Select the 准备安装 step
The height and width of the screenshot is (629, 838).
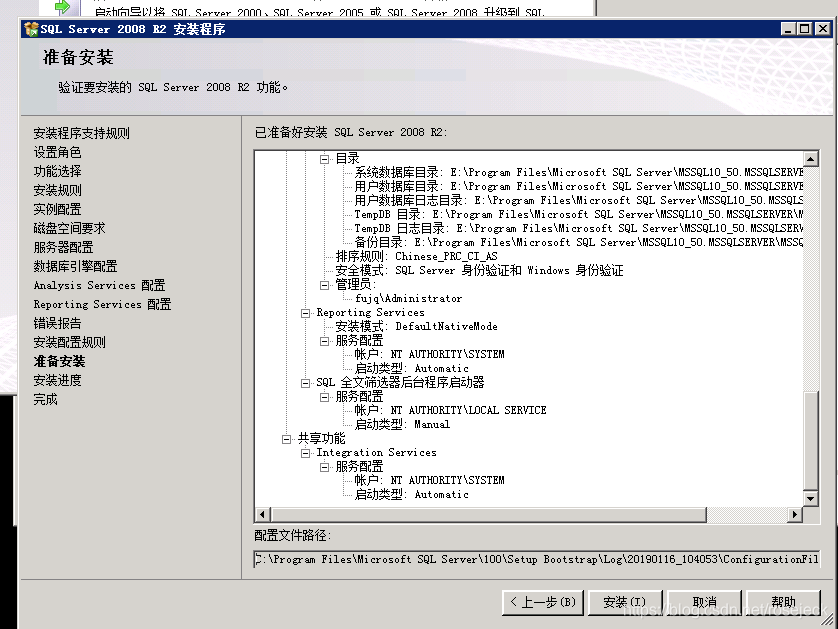coord(59,361)
